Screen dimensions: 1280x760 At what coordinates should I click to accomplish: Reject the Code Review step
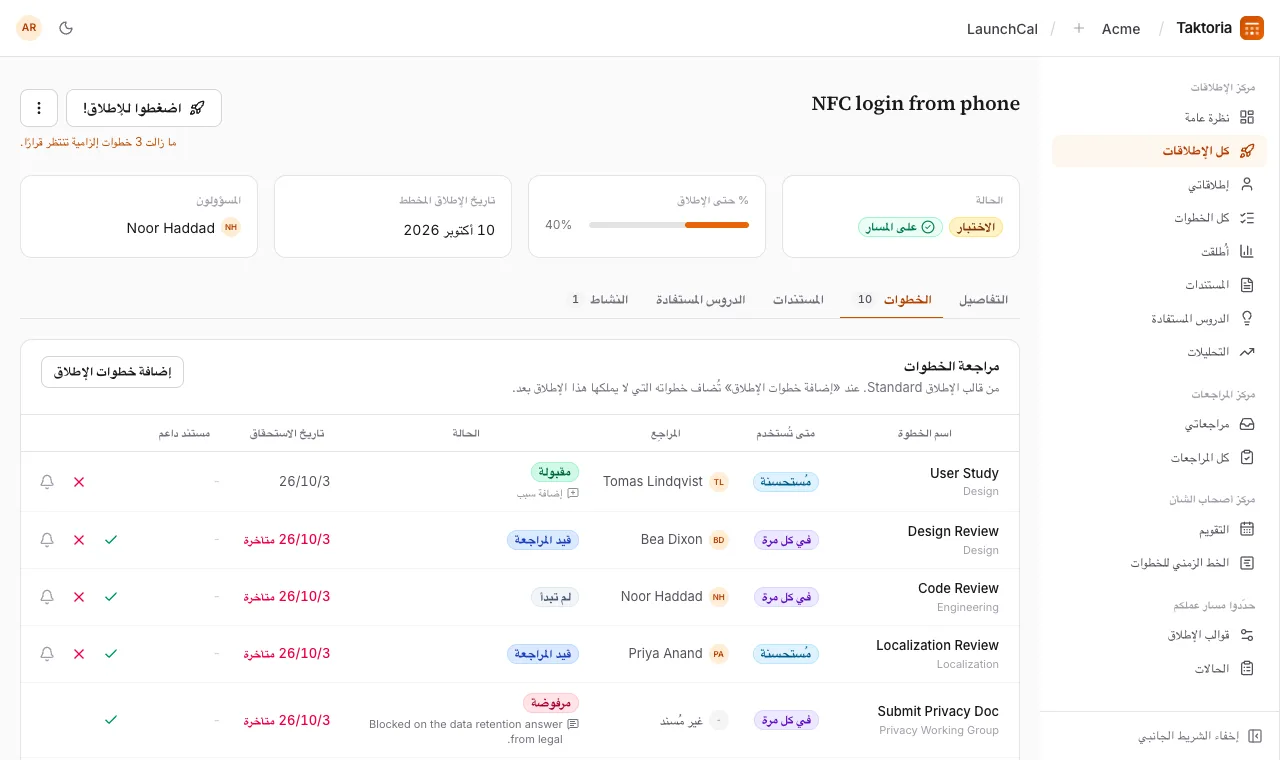(79, 597)
